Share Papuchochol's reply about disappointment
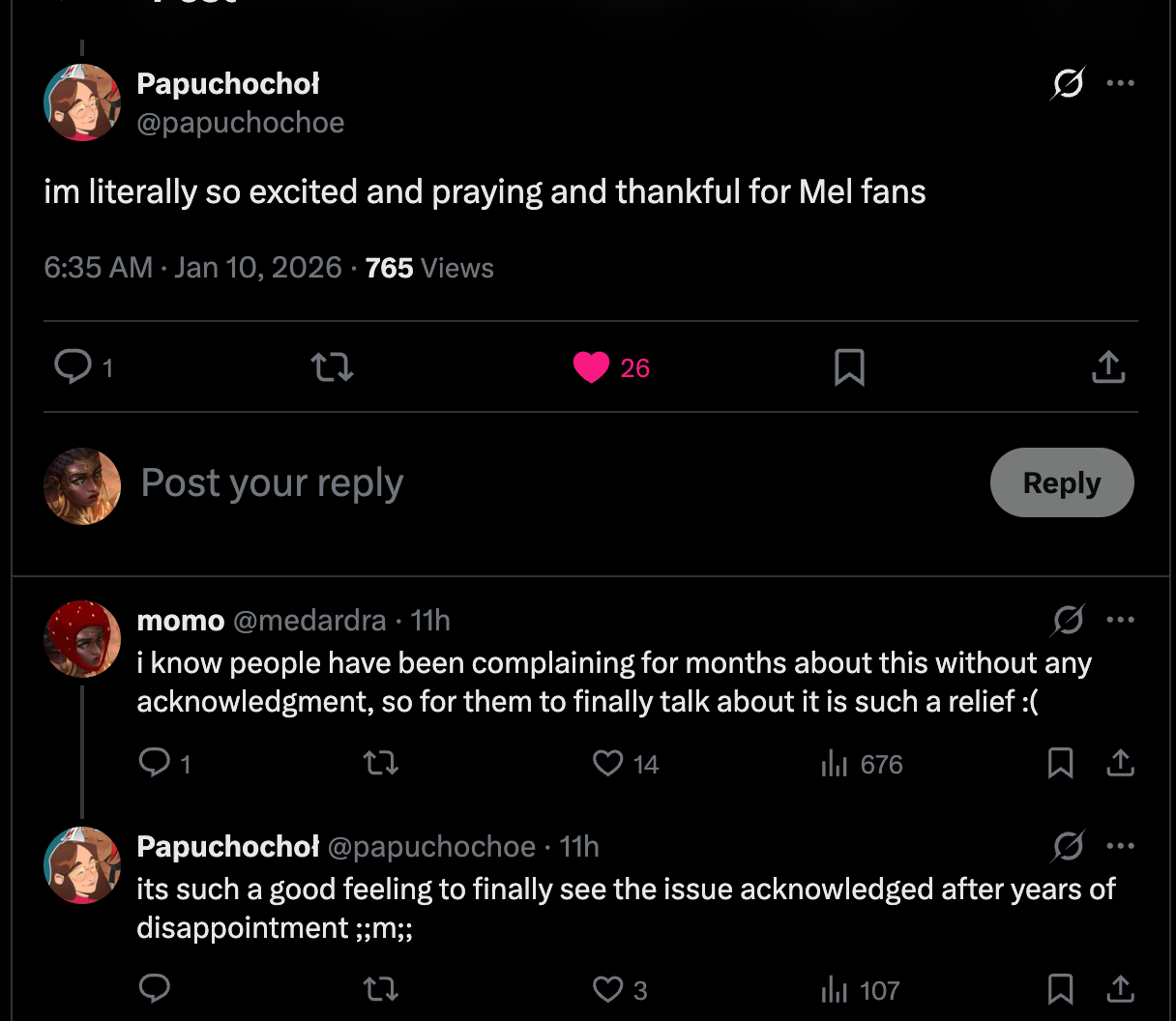 click(x=1120, y=989)
